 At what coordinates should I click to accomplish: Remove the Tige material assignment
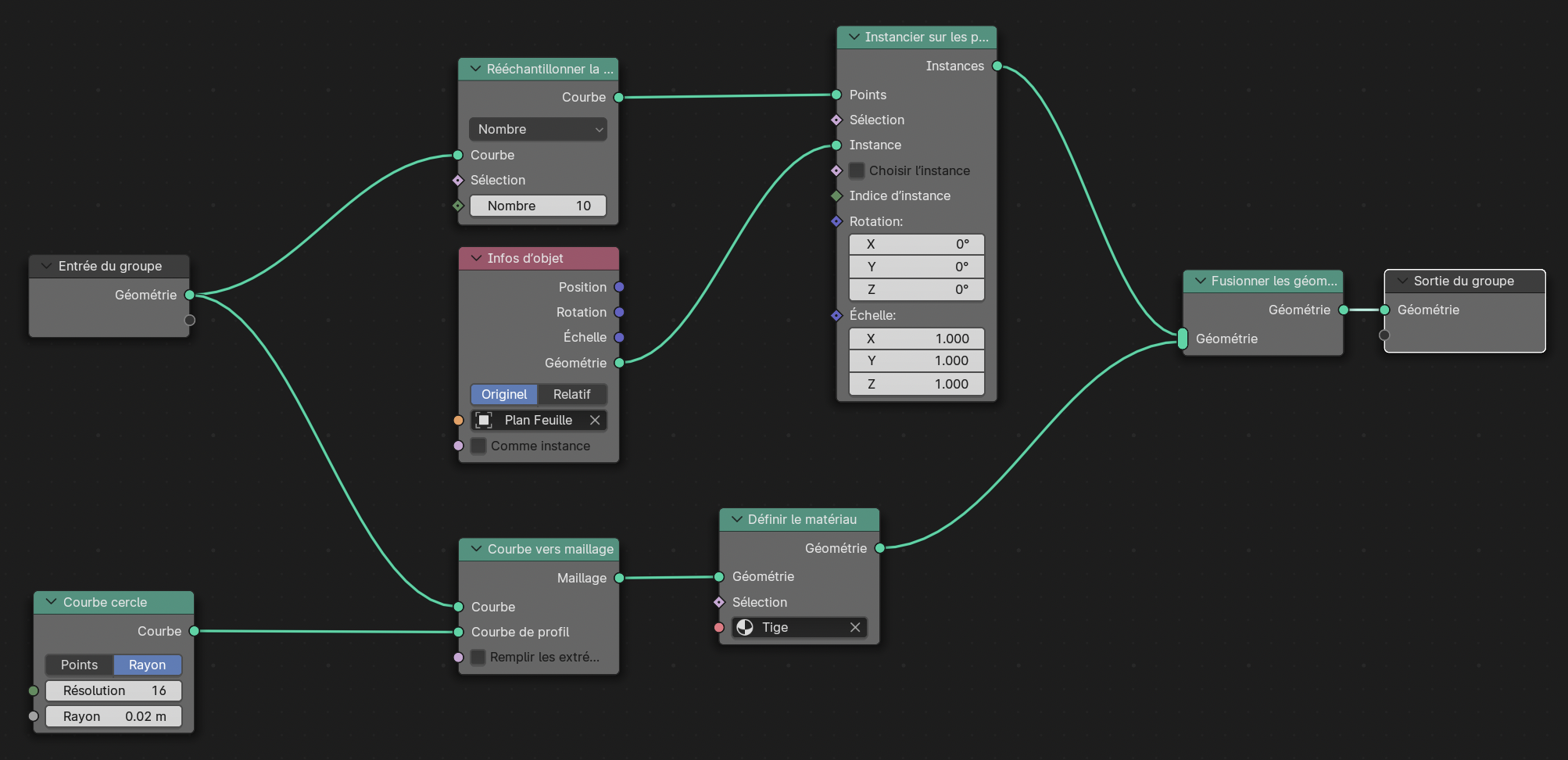pos(855,628)
